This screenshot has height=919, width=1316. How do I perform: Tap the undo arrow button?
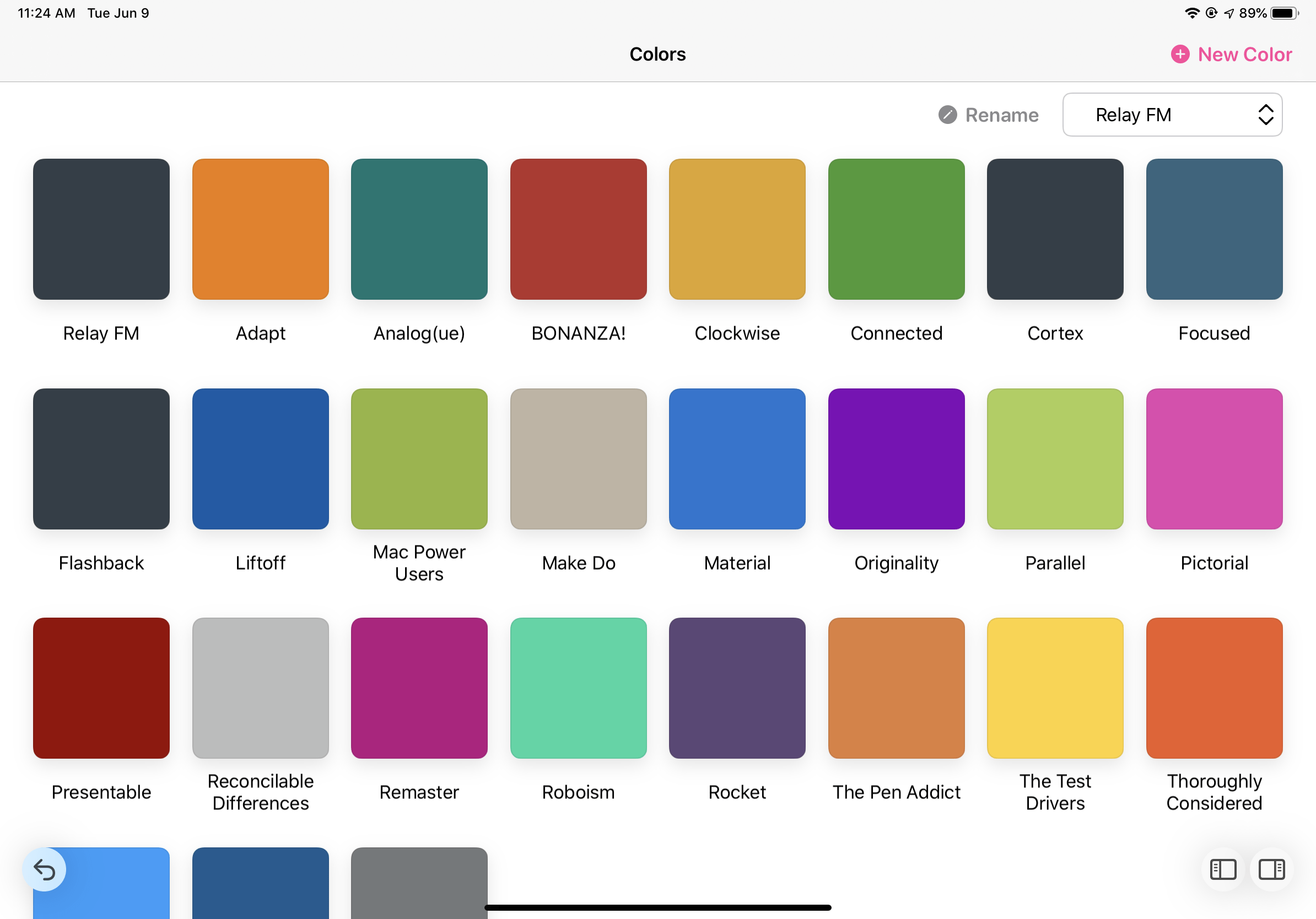(x=44, y=869)
